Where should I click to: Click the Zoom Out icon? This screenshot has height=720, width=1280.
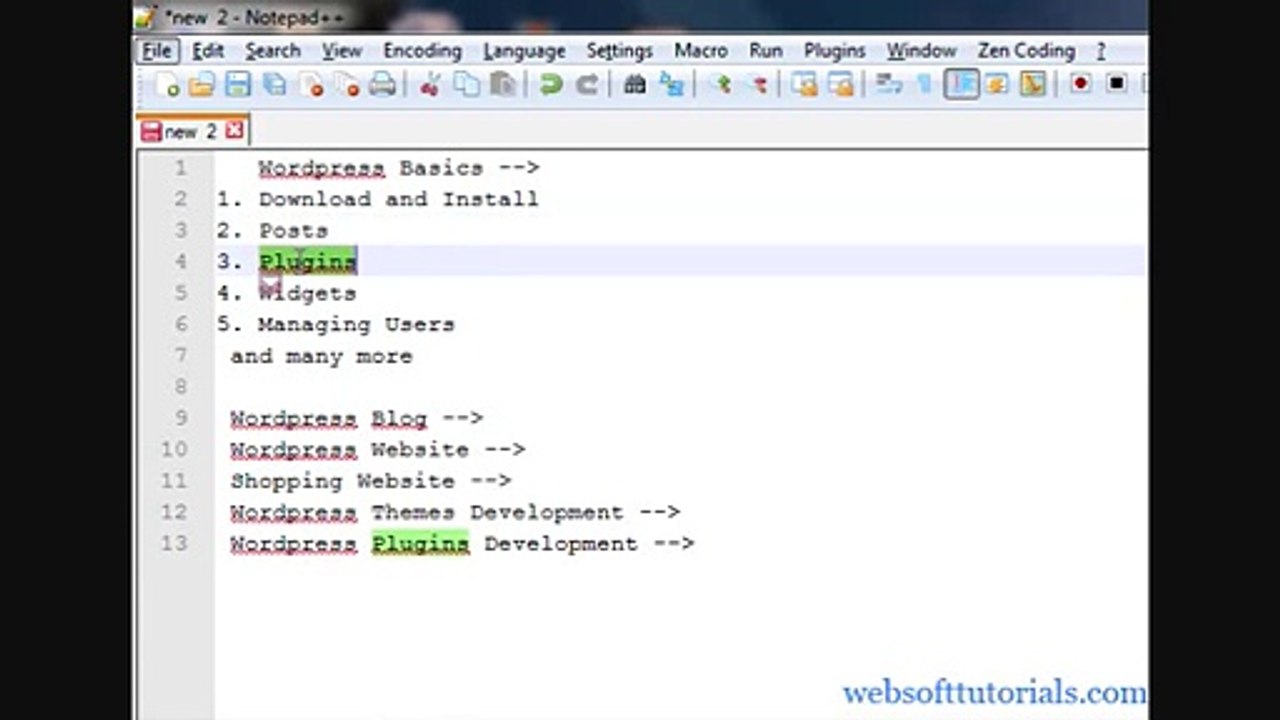tap(757, 85)
